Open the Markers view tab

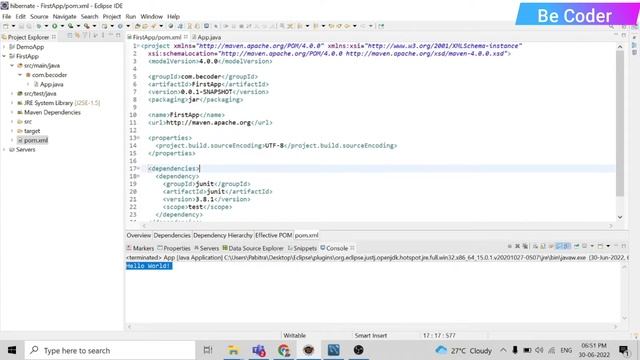click(x=140, y=248)
